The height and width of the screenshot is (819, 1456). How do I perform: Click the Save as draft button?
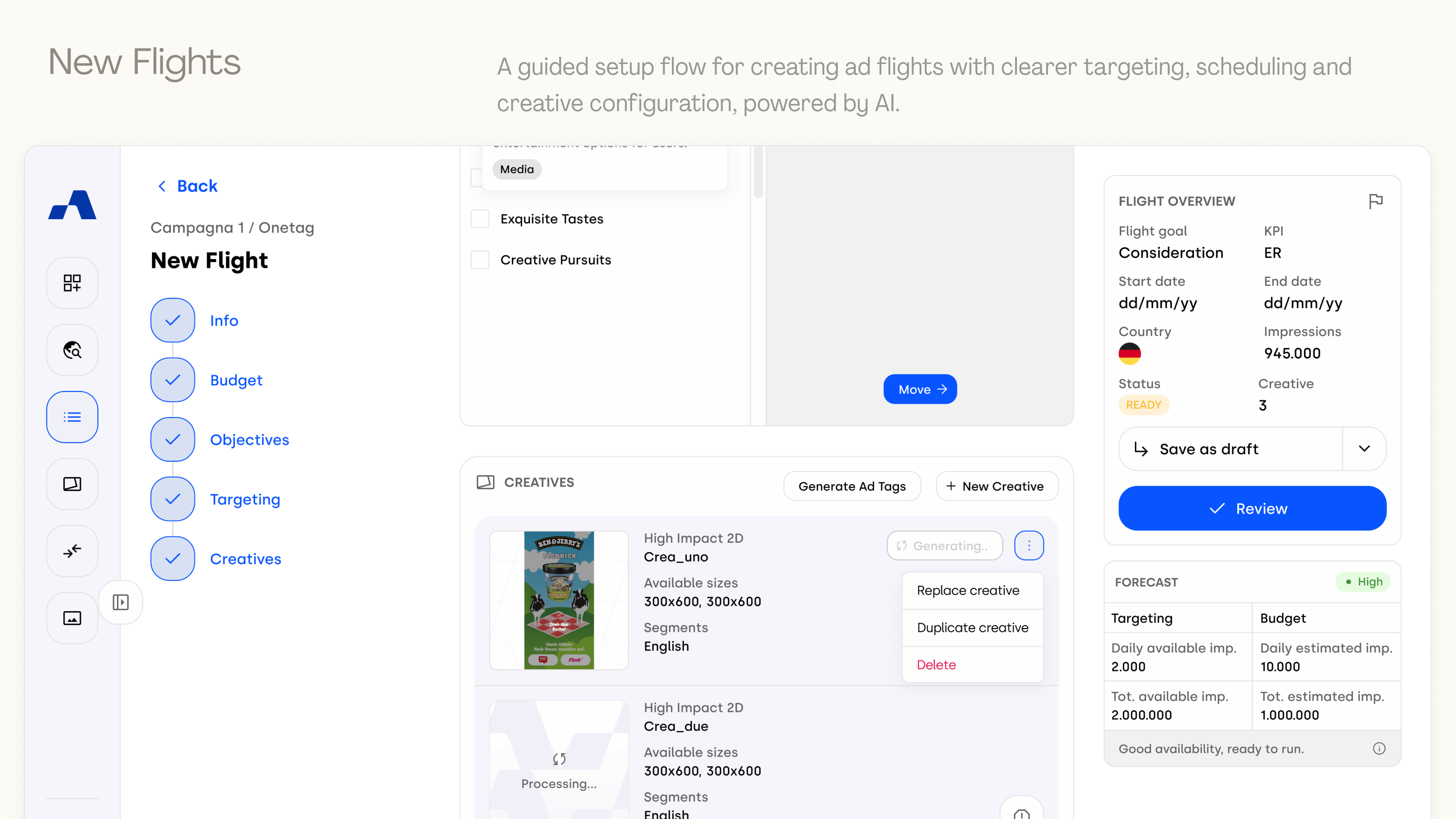(x=1231, y=449)
